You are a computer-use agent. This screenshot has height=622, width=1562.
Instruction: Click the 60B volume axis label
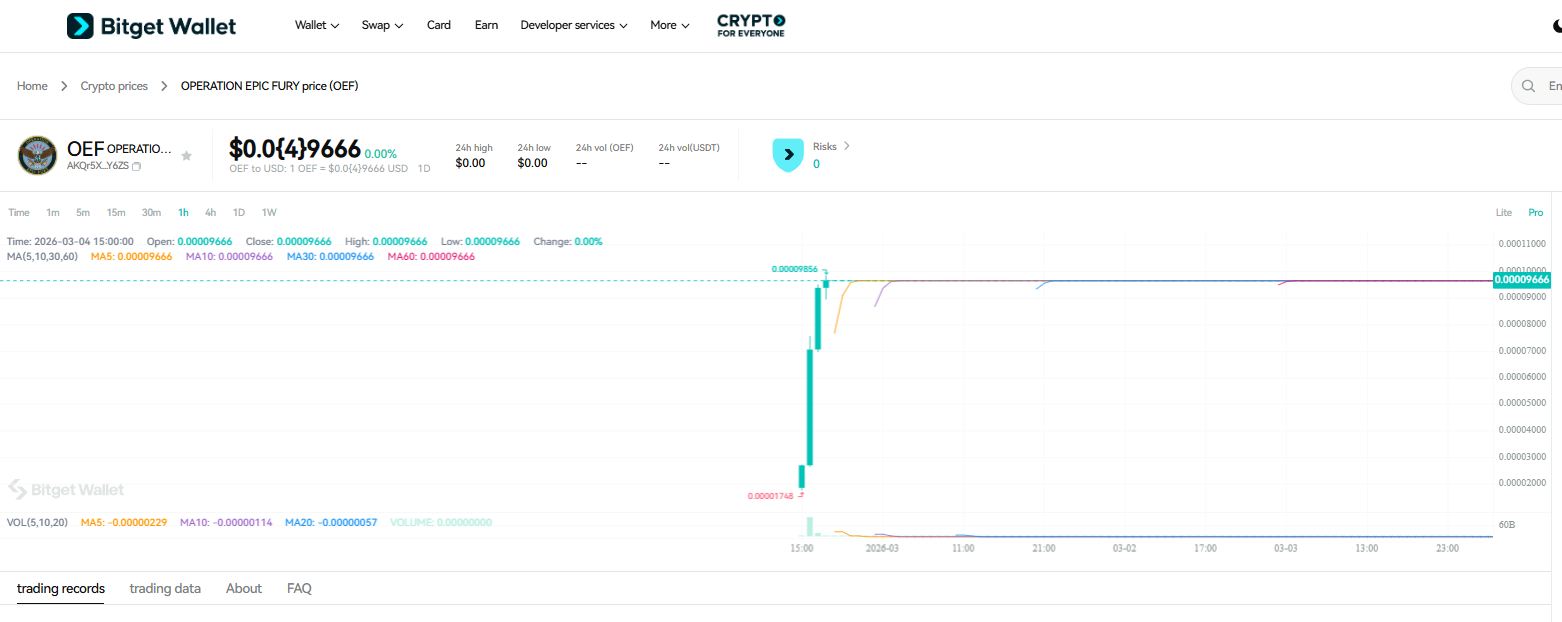tap(1506, 524)
